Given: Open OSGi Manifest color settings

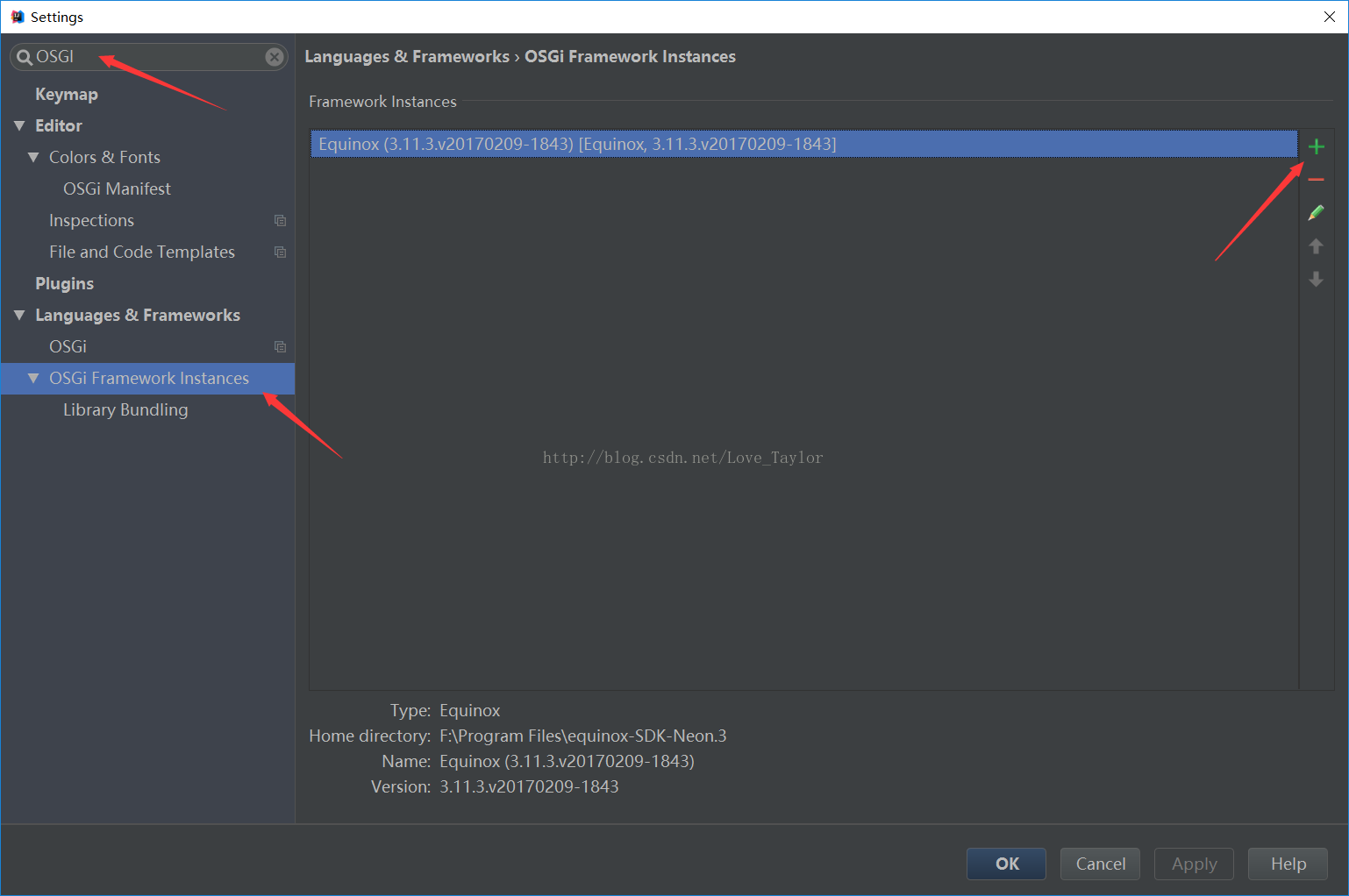Looking at the screenshot, I should coord(117,189).
